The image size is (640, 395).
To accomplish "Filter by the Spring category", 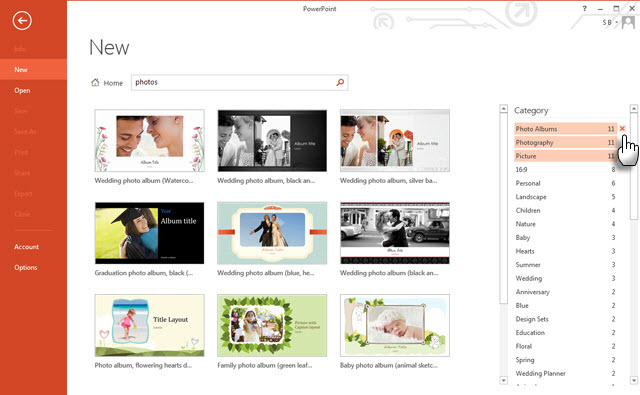I will point(565,360).
